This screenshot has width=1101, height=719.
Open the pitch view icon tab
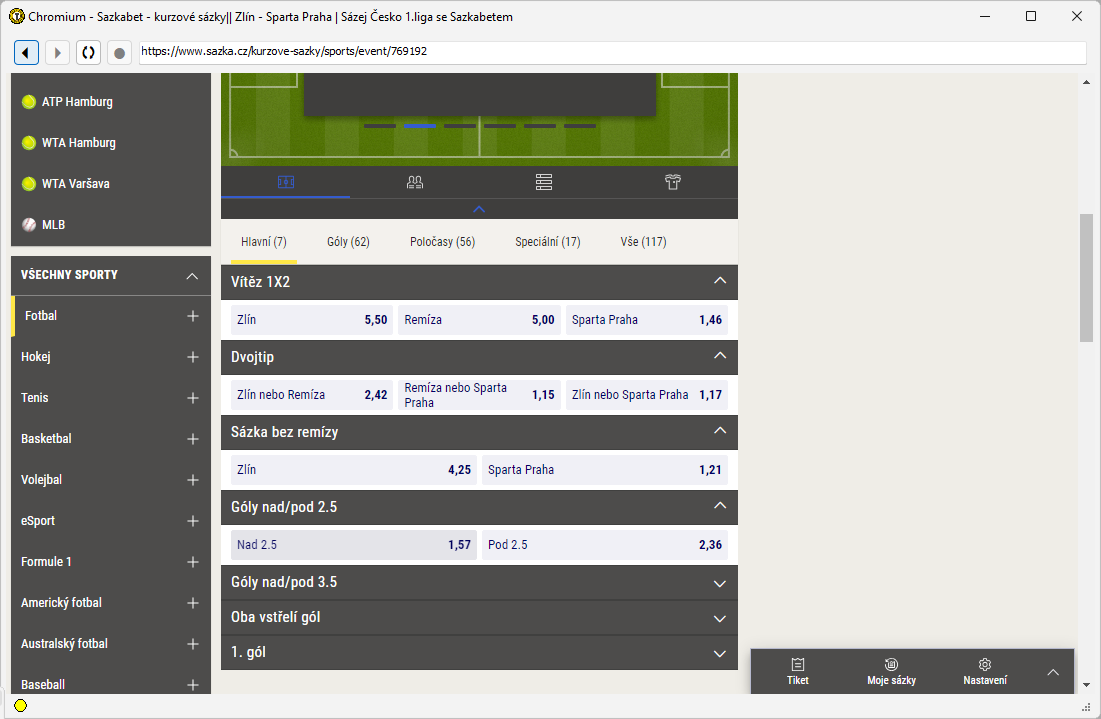click(286, 183)
